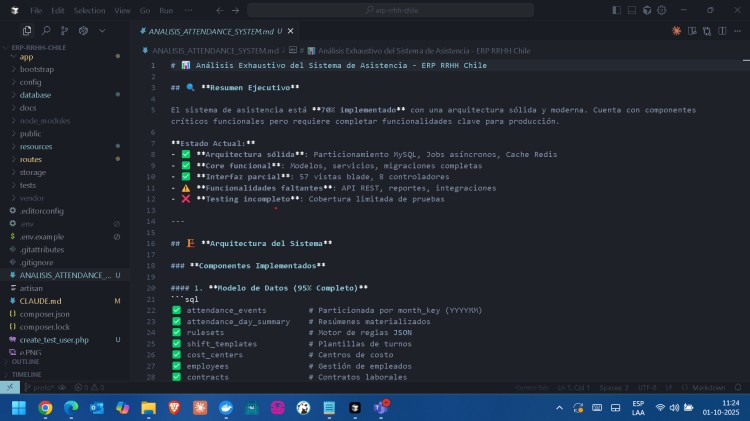The height and width of the screenshot is (421, 750).
Task: Open the Selection menu
Action: pos(89,10)
